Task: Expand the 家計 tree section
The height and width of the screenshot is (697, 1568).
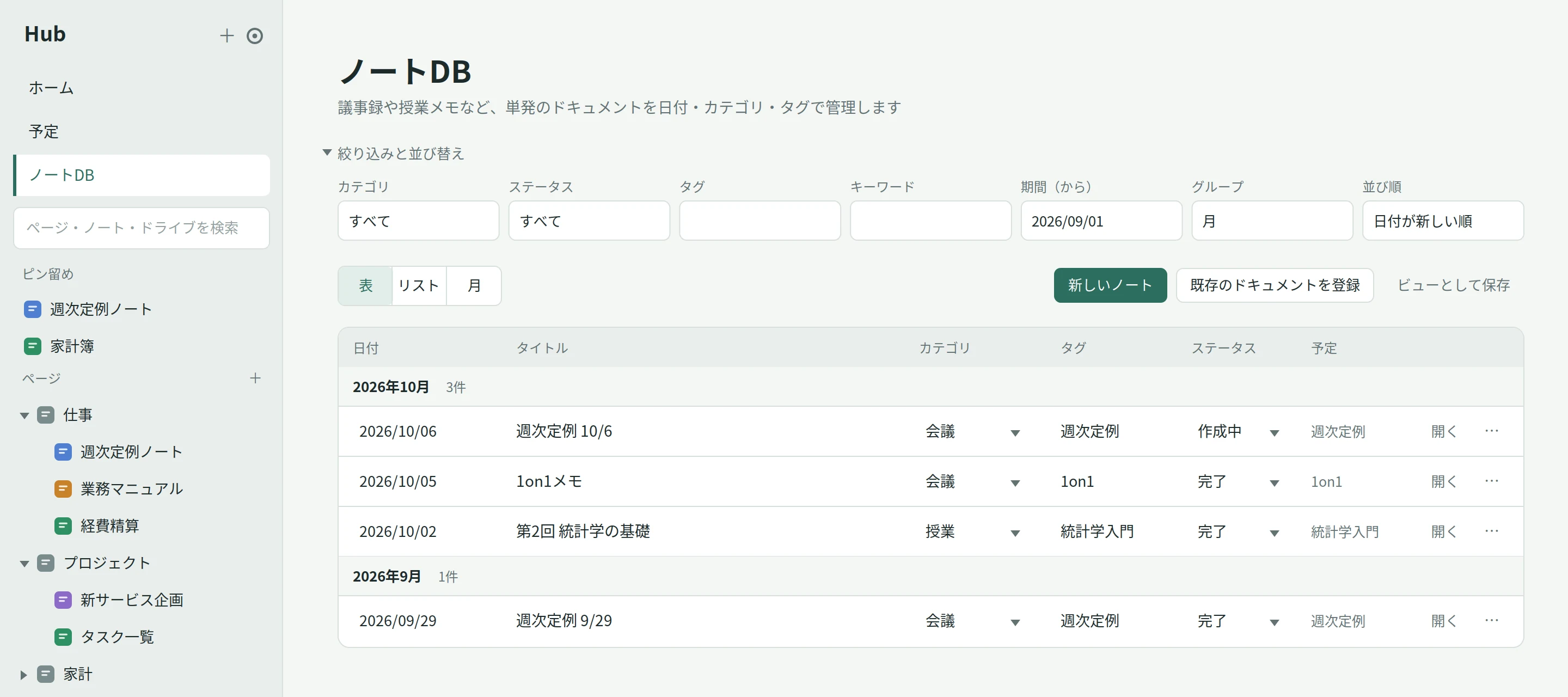Action: pos(24,675)
